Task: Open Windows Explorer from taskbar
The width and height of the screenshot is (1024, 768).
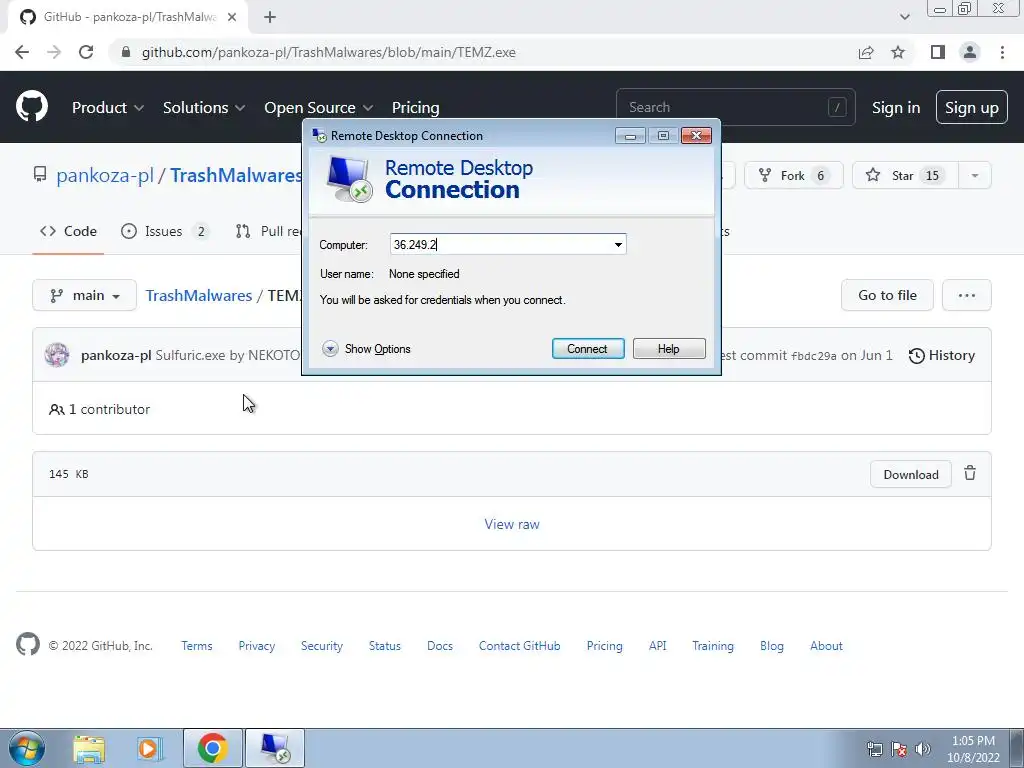Action: (x=89, y=749)
